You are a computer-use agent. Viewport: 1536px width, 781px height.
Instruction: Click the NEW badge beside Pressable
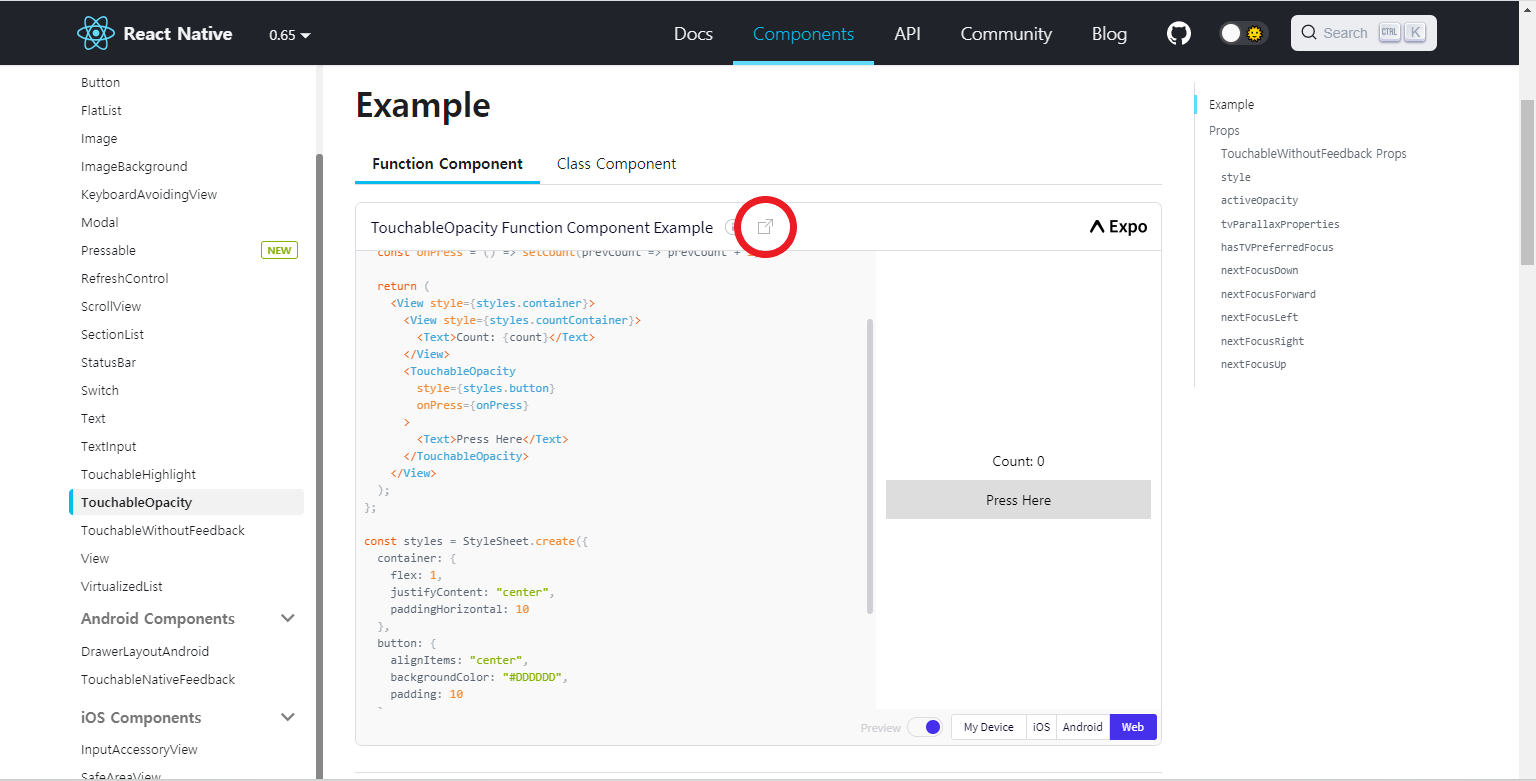[279, 251]
